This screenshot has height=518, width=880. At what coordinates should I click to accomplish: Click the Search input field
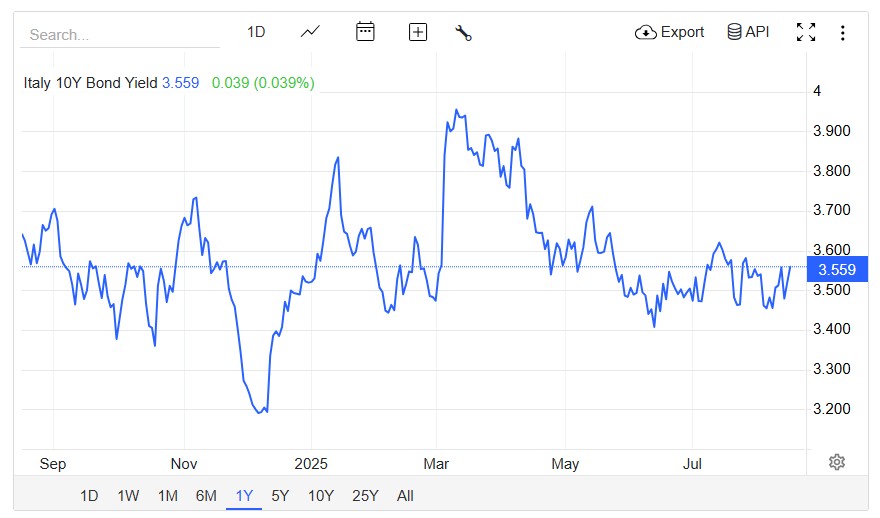point(120,34)
